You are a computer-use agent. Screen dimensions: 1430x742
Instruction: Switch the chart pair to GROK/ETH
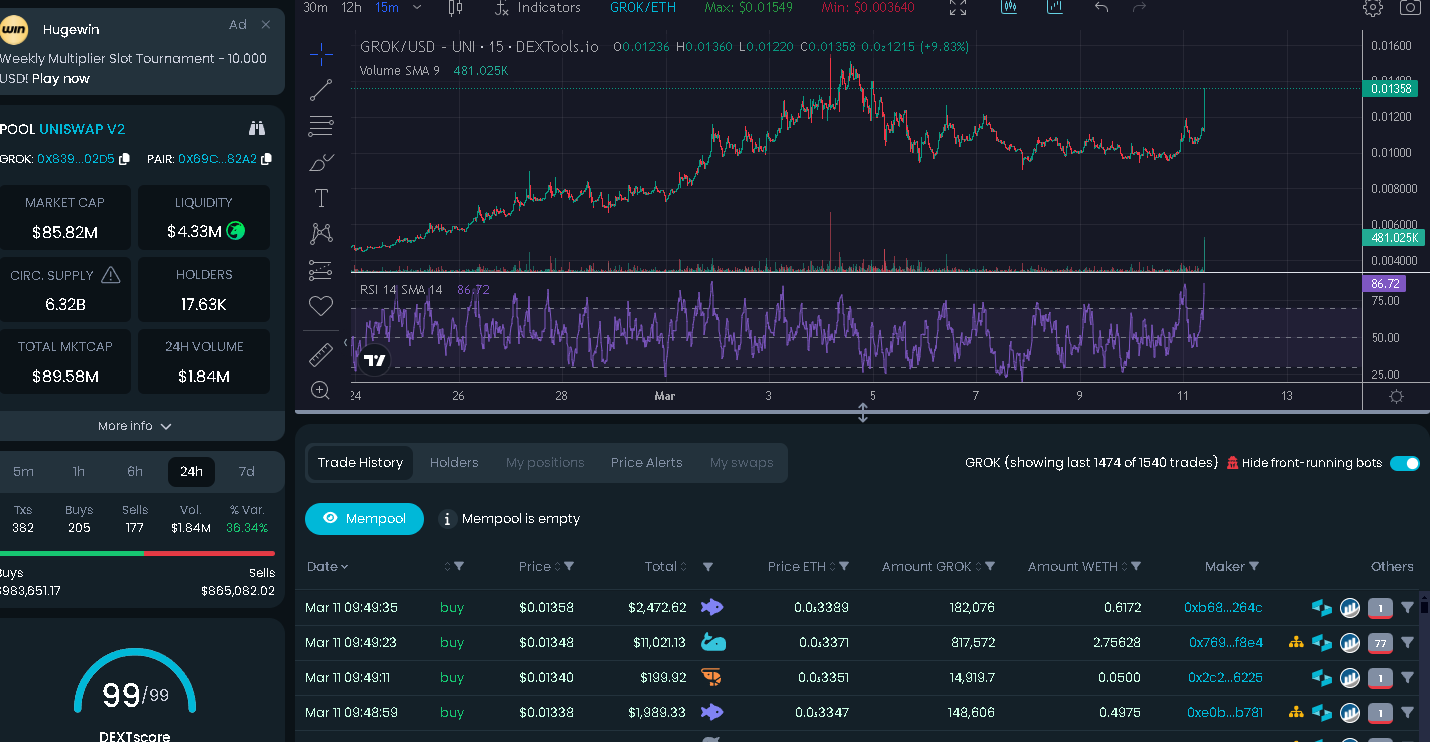[x=642, y=7]
